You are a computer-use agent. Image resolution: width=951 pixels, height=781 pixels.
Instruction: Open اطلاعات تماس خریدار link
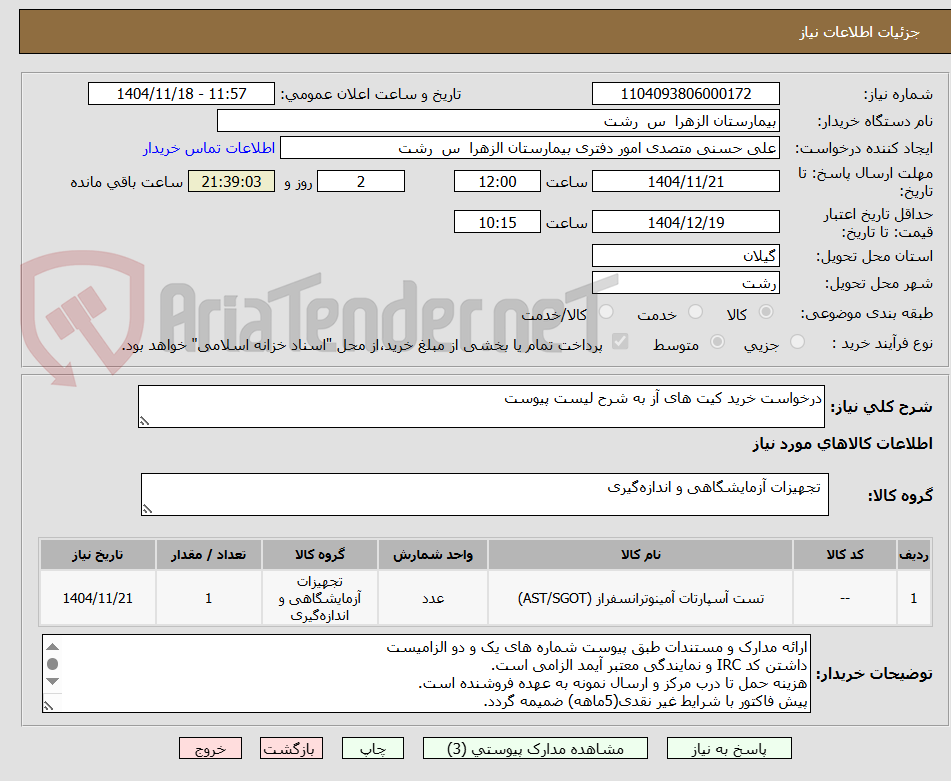point(209,149)
